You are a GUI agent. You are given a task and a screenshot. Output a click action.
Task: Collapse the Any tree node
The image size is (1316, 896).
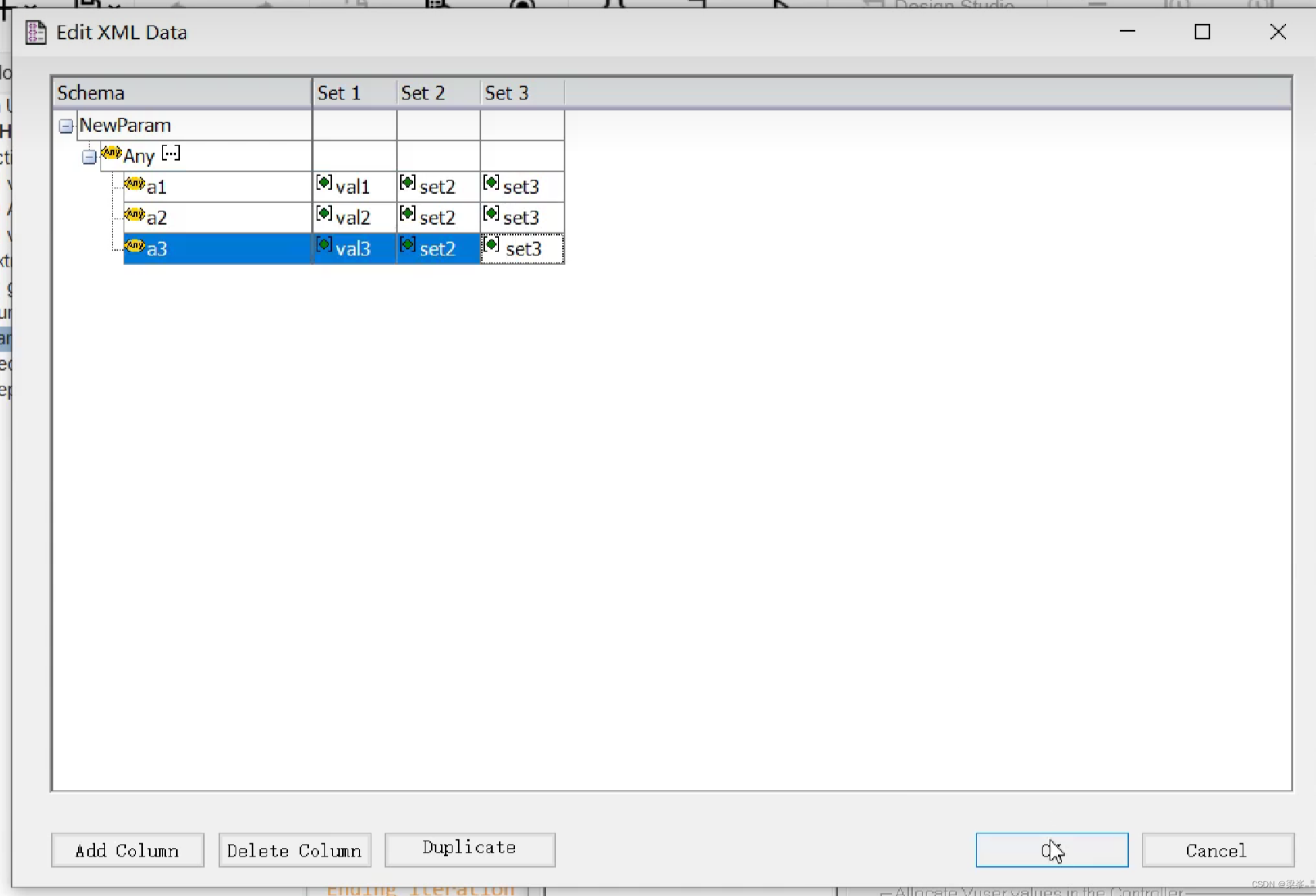[89, 156]
